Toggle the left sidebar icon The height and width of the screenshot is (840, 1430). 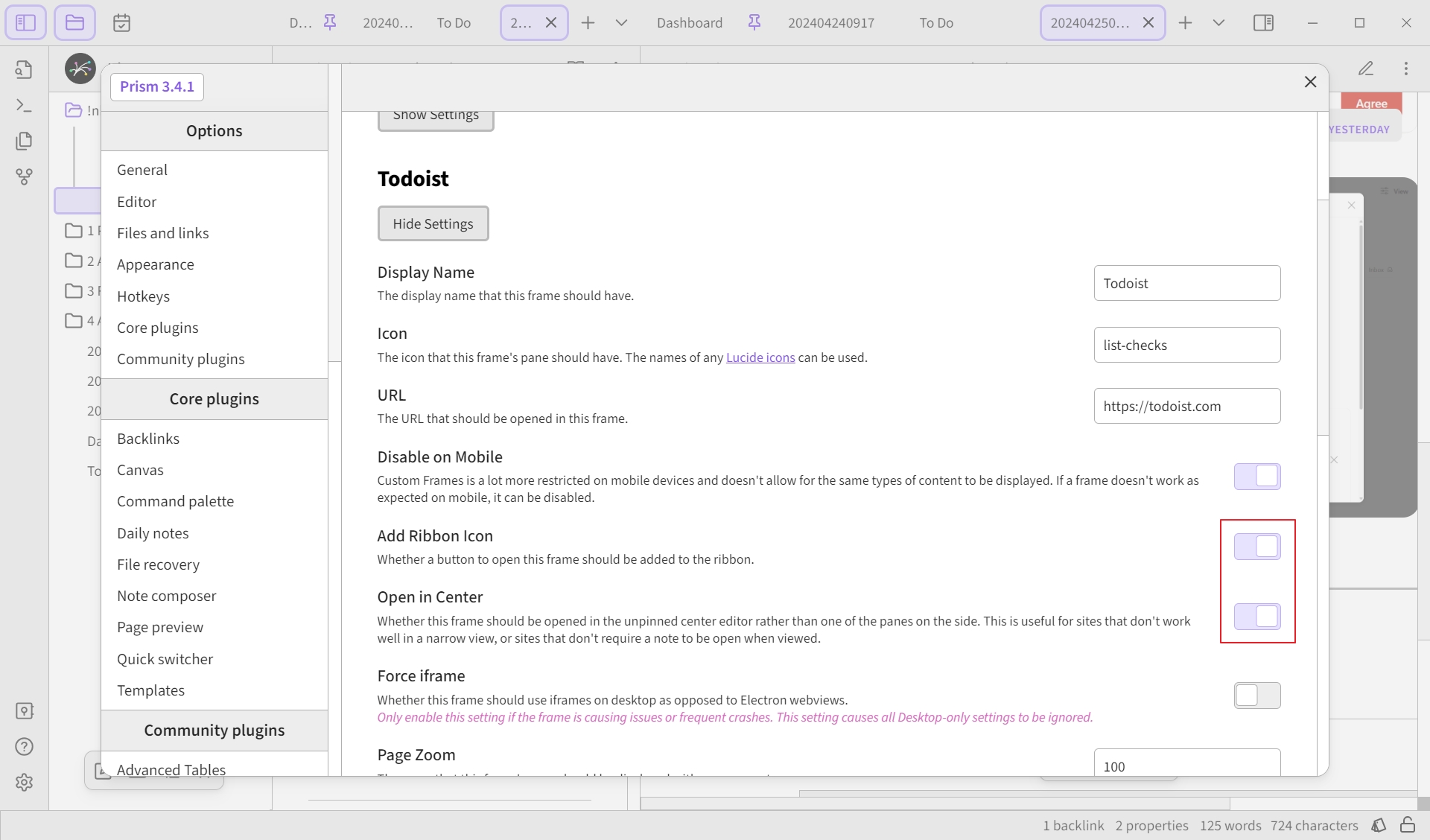point(25,22)
